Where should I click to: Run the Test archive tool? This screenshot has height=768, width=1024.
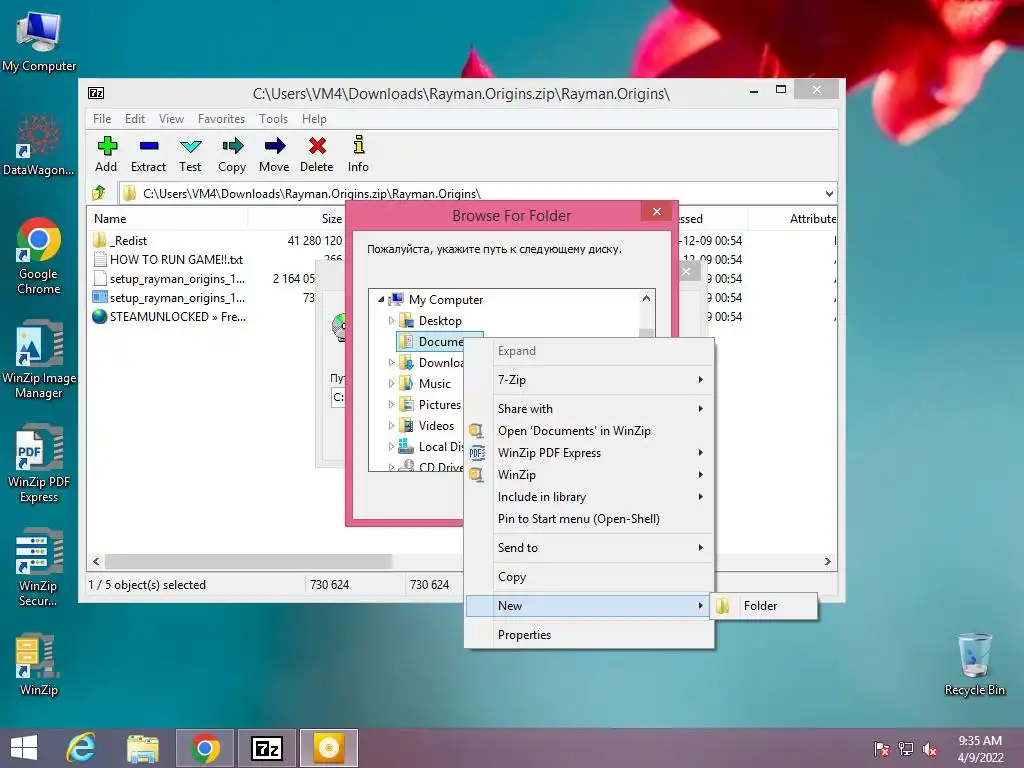190,155
